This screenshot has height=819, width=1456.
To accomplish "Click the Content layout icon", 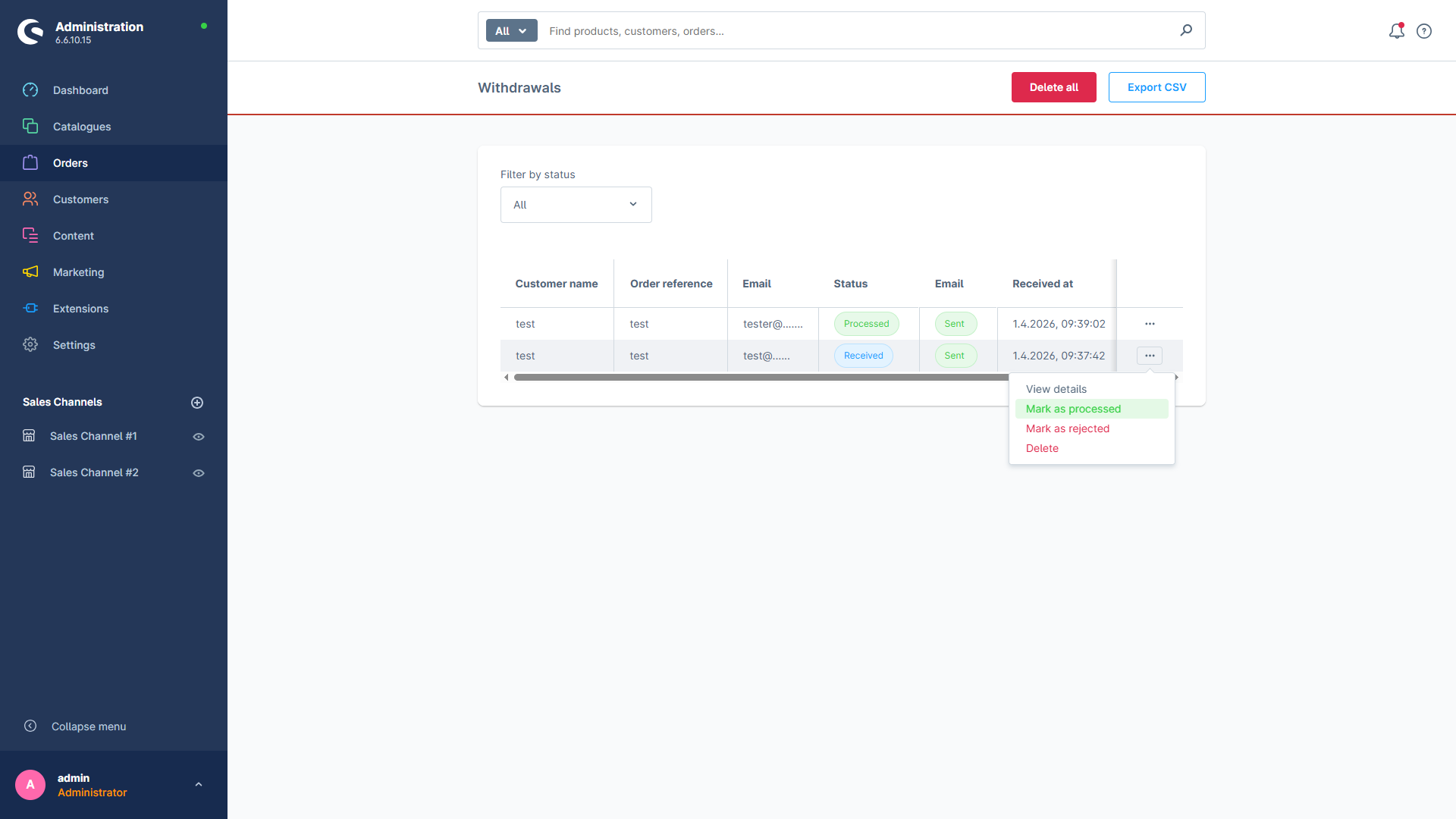I will coord(30,236).
